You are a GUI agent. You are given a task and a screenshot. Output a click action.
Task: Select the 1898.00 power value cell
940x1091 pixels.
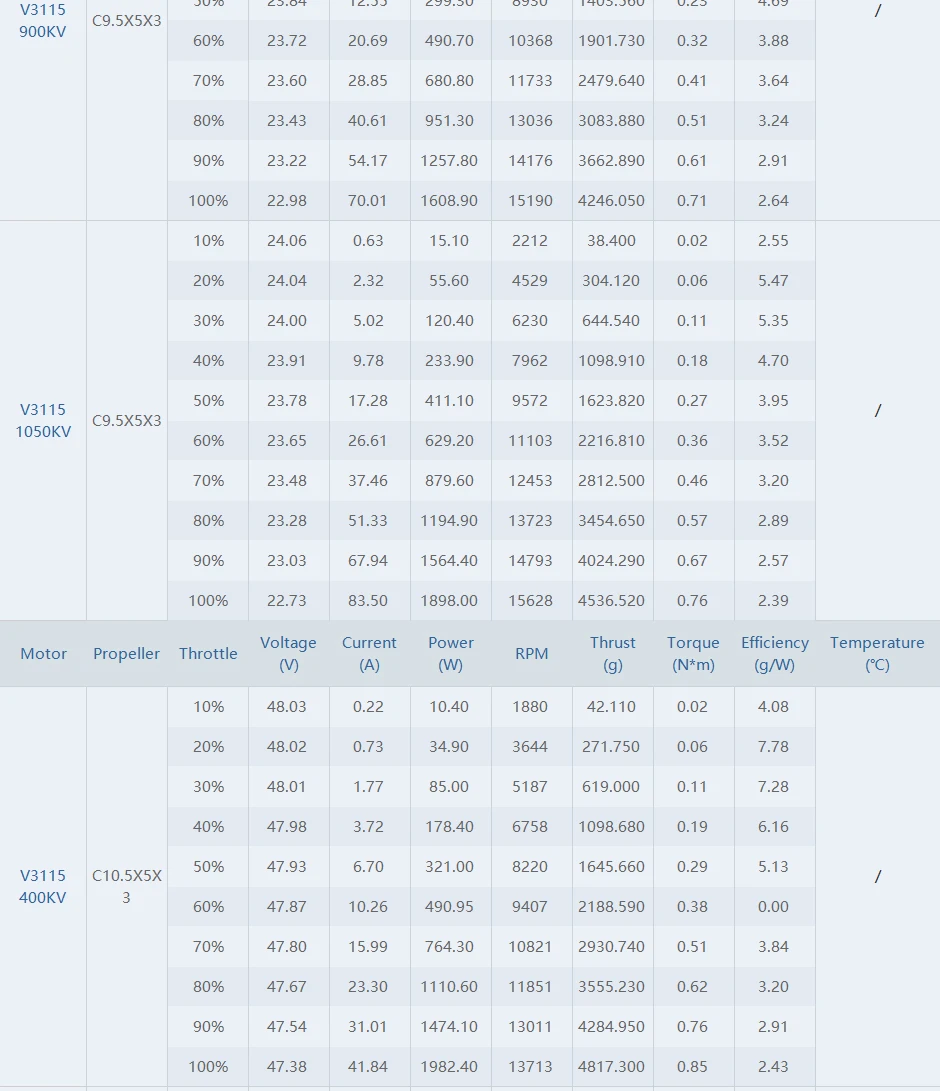pyautogui.click(x=450, y=600)
